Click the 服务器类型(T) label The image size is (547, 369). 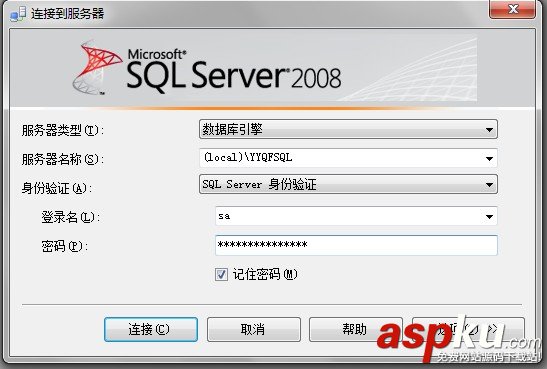pos(62,130)
